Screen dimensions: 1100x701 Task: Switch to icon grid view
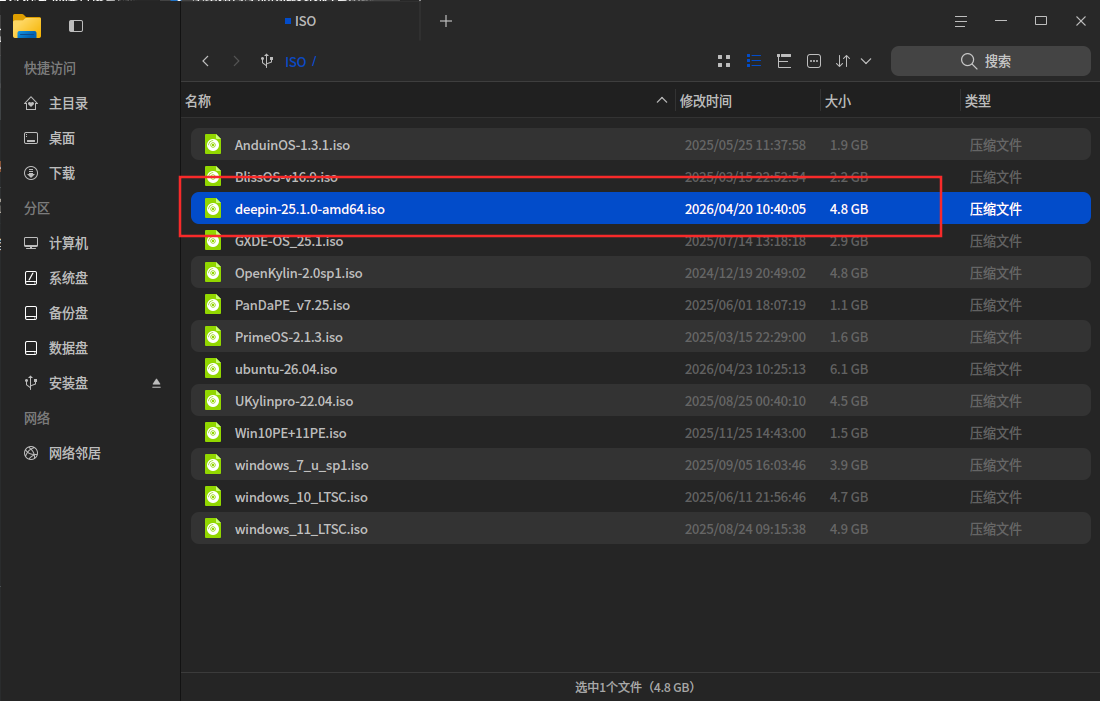click(724, 61)
